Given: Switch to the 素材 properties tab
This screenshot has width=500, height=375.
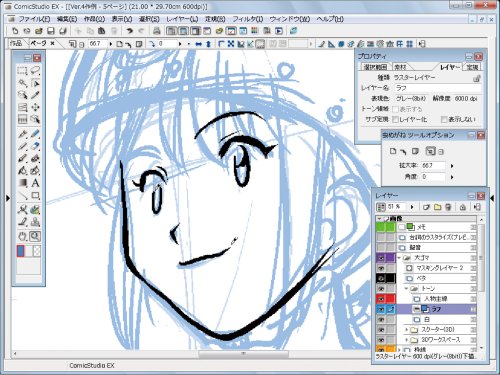Looking at the screenshot, I should 400,67.
